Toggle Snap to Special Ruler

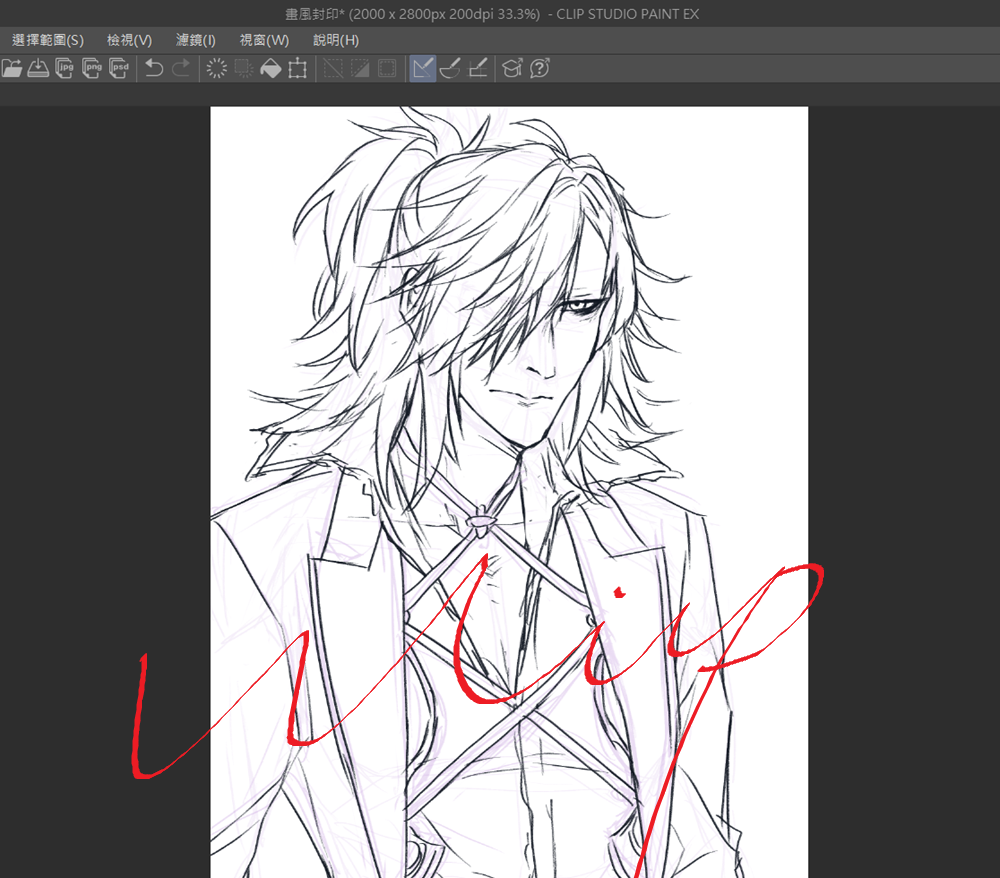pyautogui.click(x=450, y=68)
